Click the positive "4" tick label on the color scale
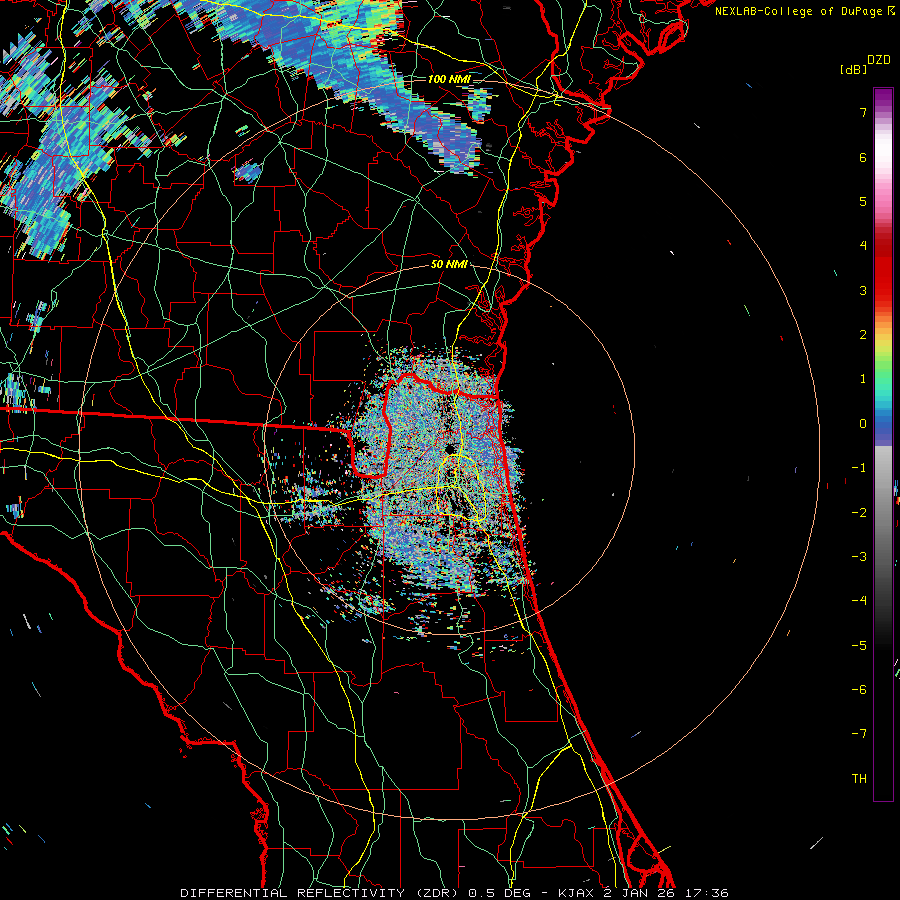900x900 pixels. coord(863,246)
